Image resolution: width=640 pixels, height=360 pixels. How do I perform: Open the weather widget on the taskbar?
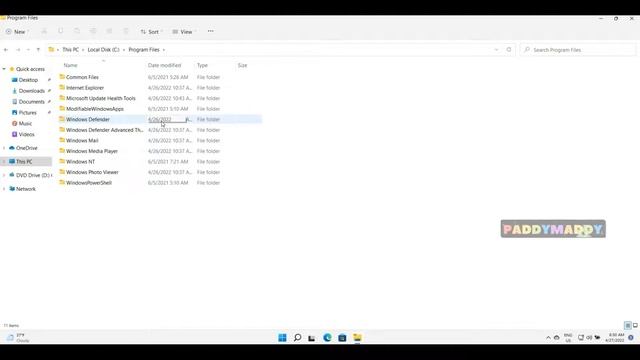coord(17,338)
